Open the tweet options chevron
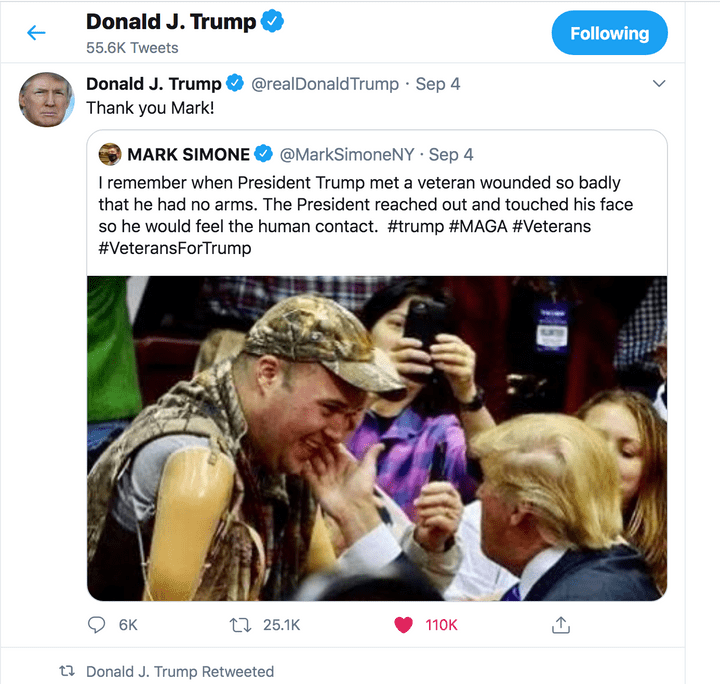Screen dimensions: 720x684 658,84
